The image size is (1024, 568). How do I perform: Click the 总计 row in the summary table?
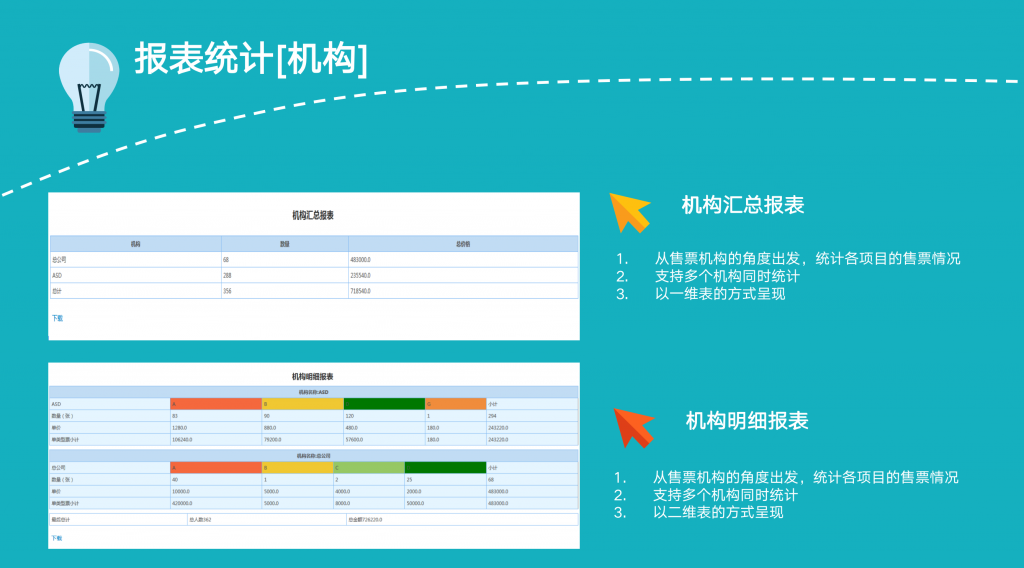(x=136, y=291)
